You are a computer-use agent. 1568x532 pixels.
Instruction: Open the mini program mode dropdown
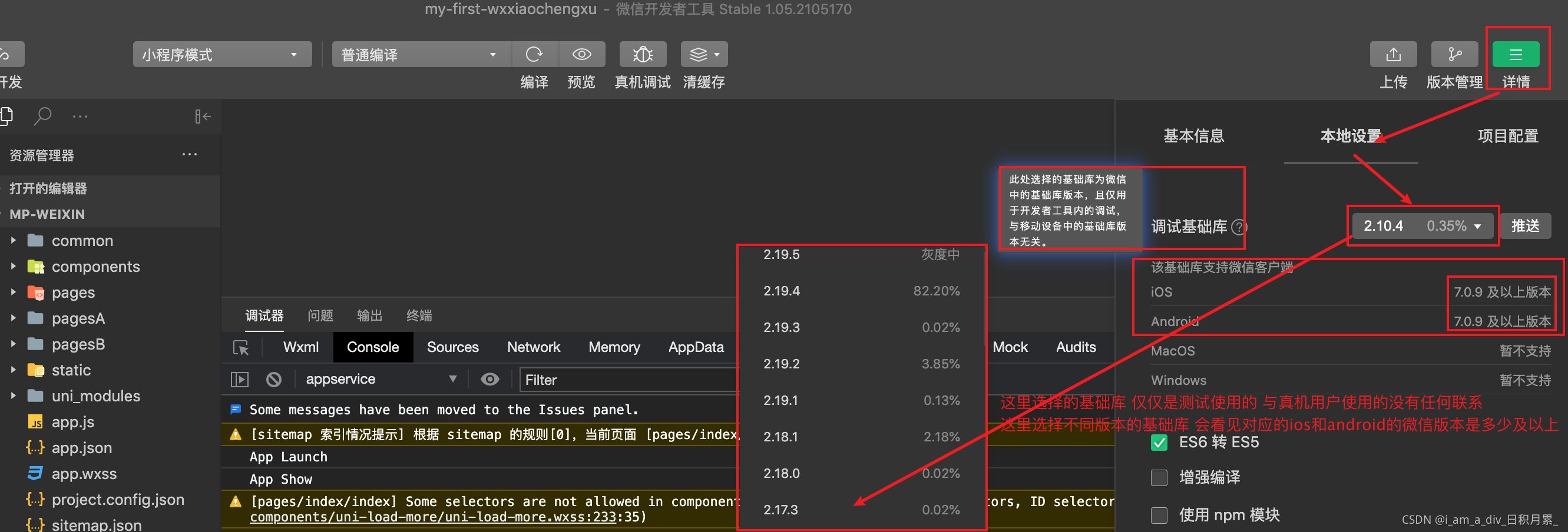tap(222, 55)
